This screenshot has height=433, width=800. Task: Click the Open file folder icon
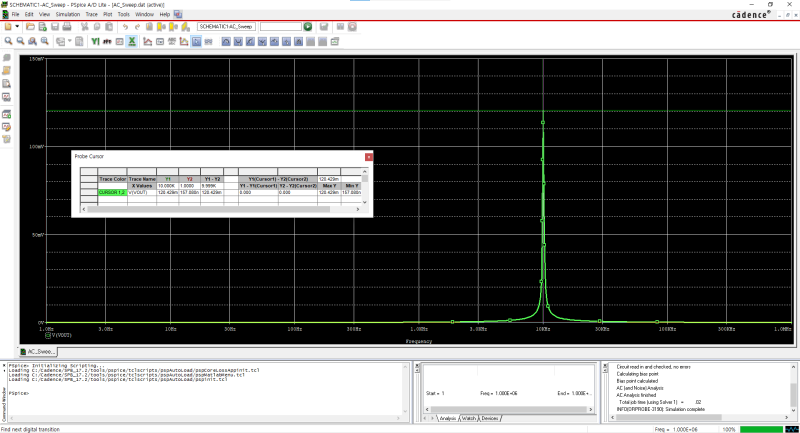click(30, 26)
